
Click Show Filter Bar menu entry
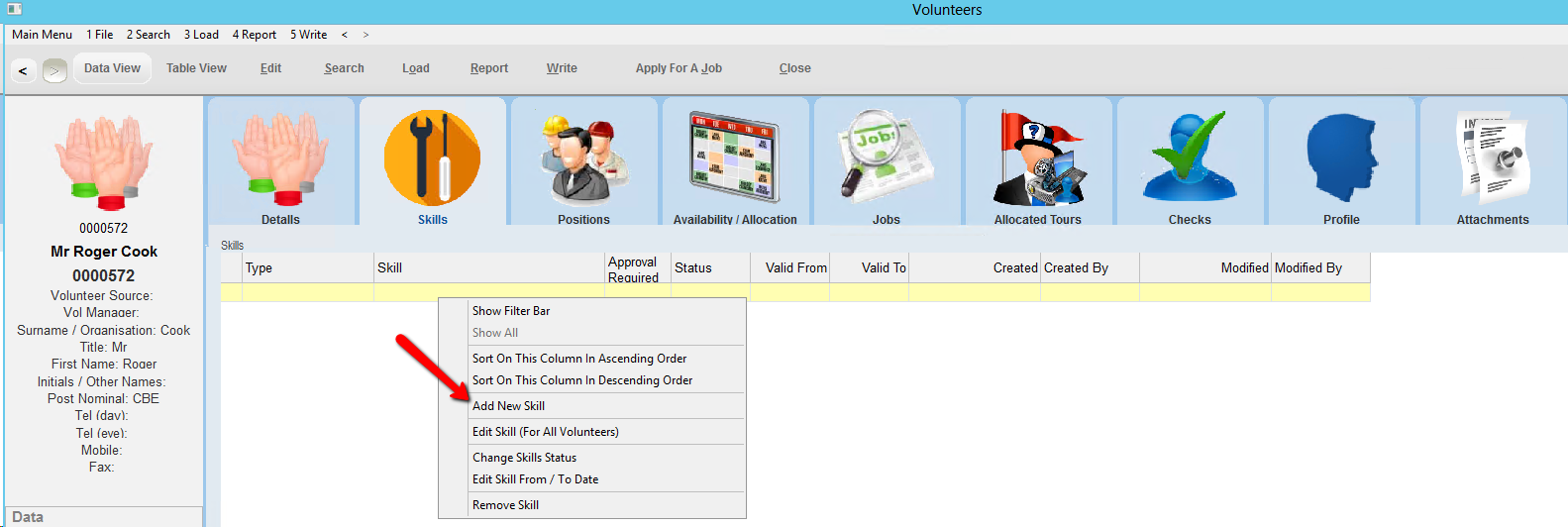click(x=511, y=311)
